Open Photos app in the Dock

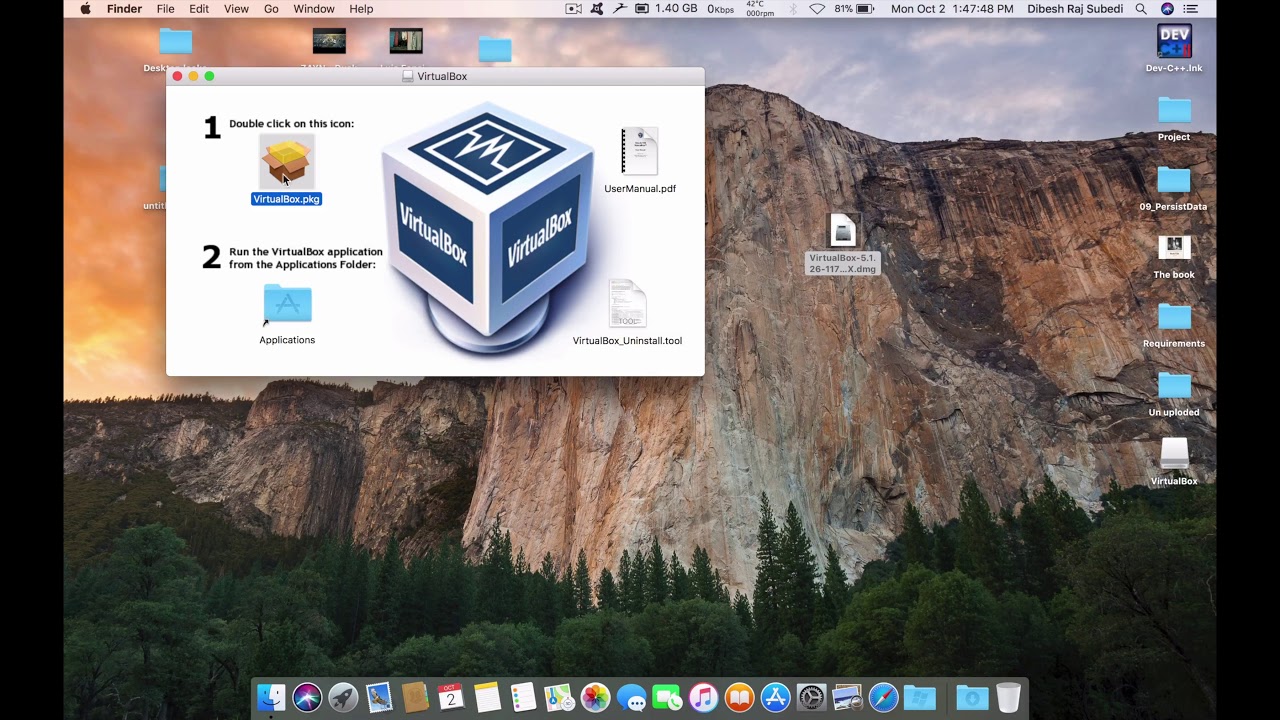(595, 697)
